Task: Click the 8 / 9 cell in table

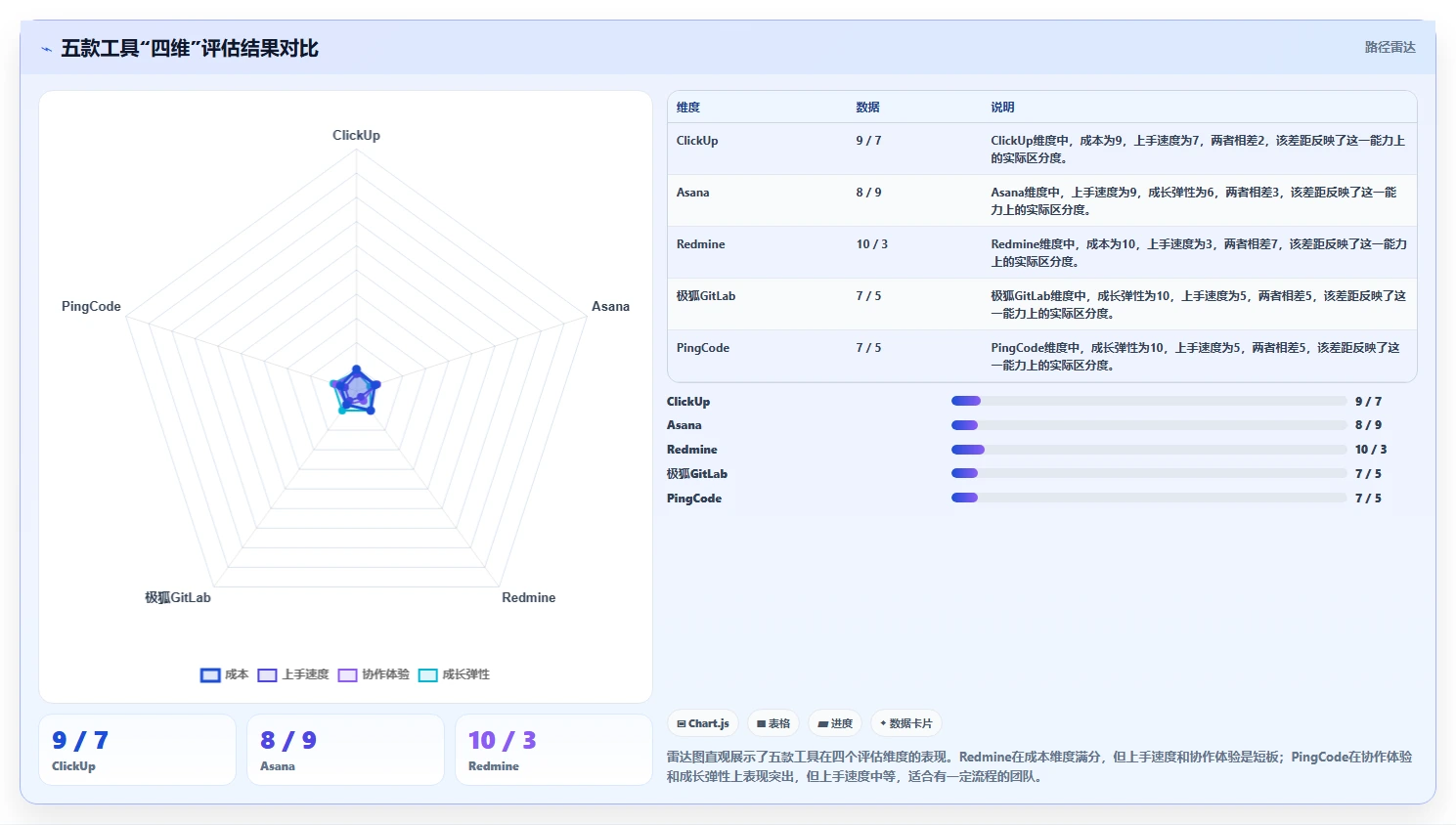Action: 868,193
